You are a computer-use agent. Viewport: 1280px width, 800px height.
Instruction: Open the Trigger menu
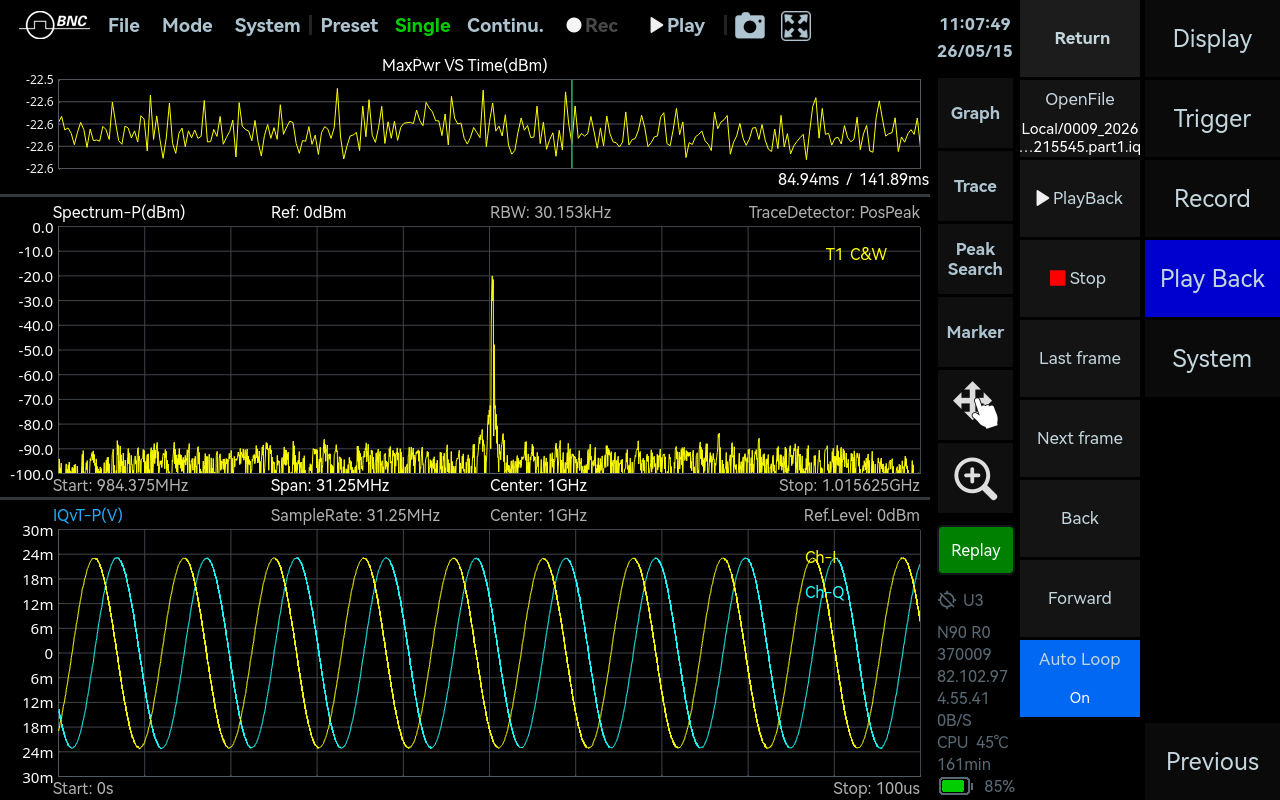pyautogui.click(x=1212, y=118)
